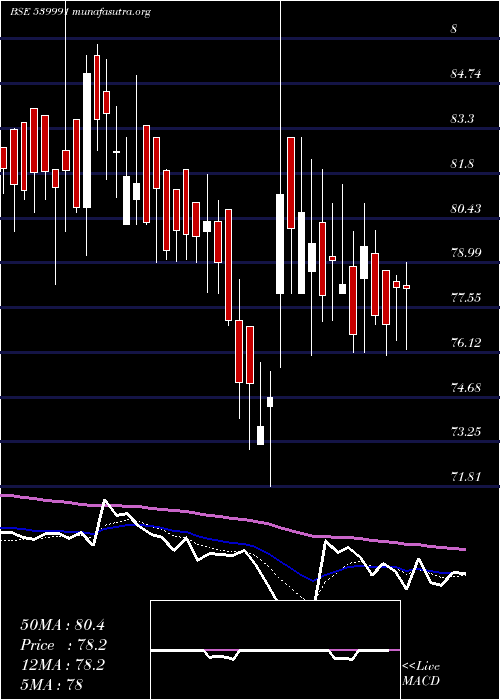
Task: Click the Price : 78.2 readout
Action: coord(64,645)
